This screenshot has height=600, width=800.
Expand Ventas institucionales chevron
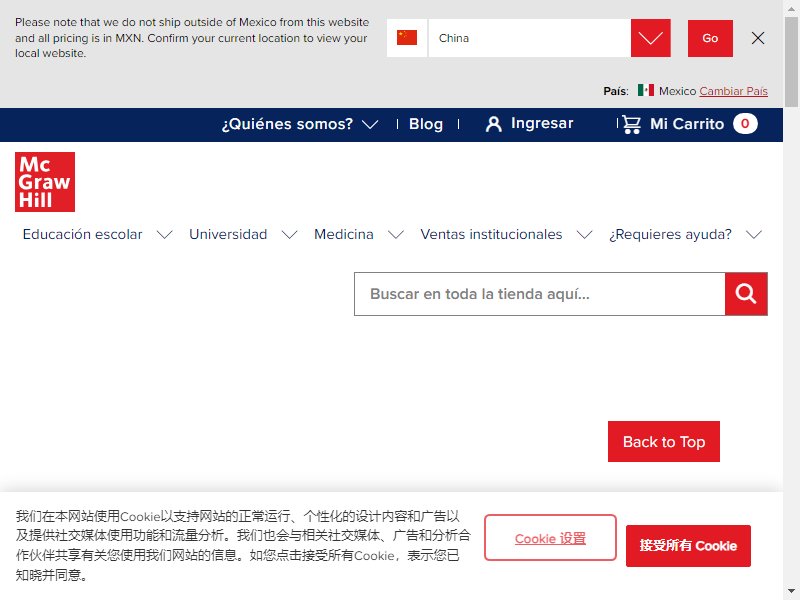[x=584, y=235]
